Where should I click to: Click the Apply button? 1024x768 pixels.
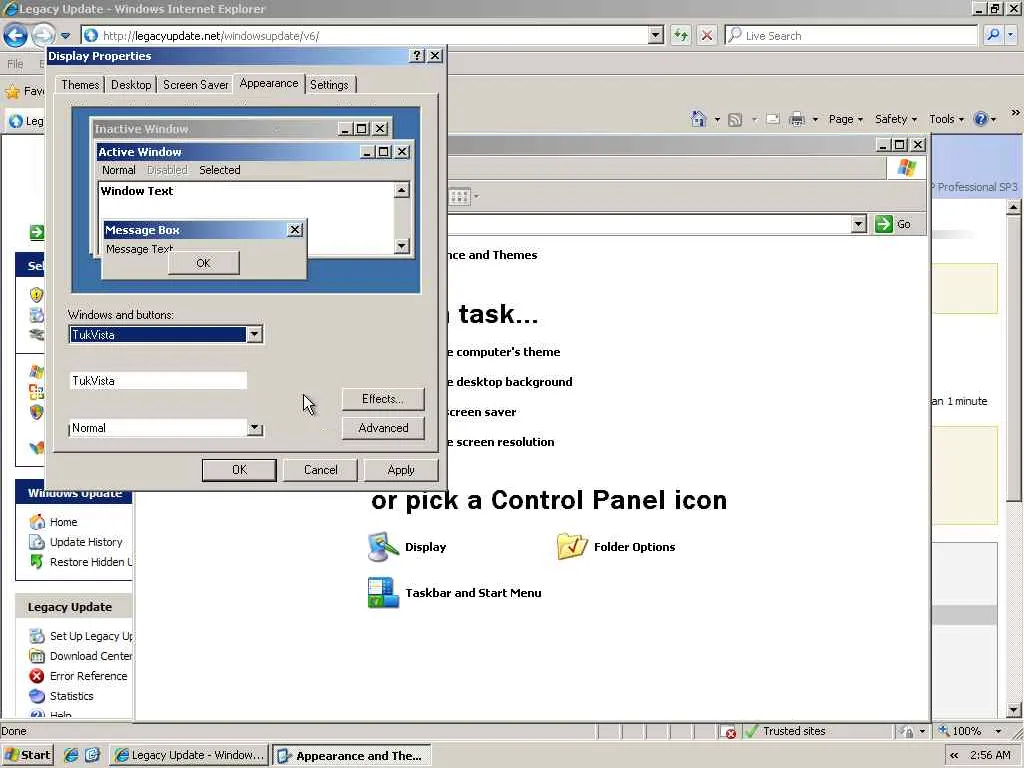pos(400,470)
